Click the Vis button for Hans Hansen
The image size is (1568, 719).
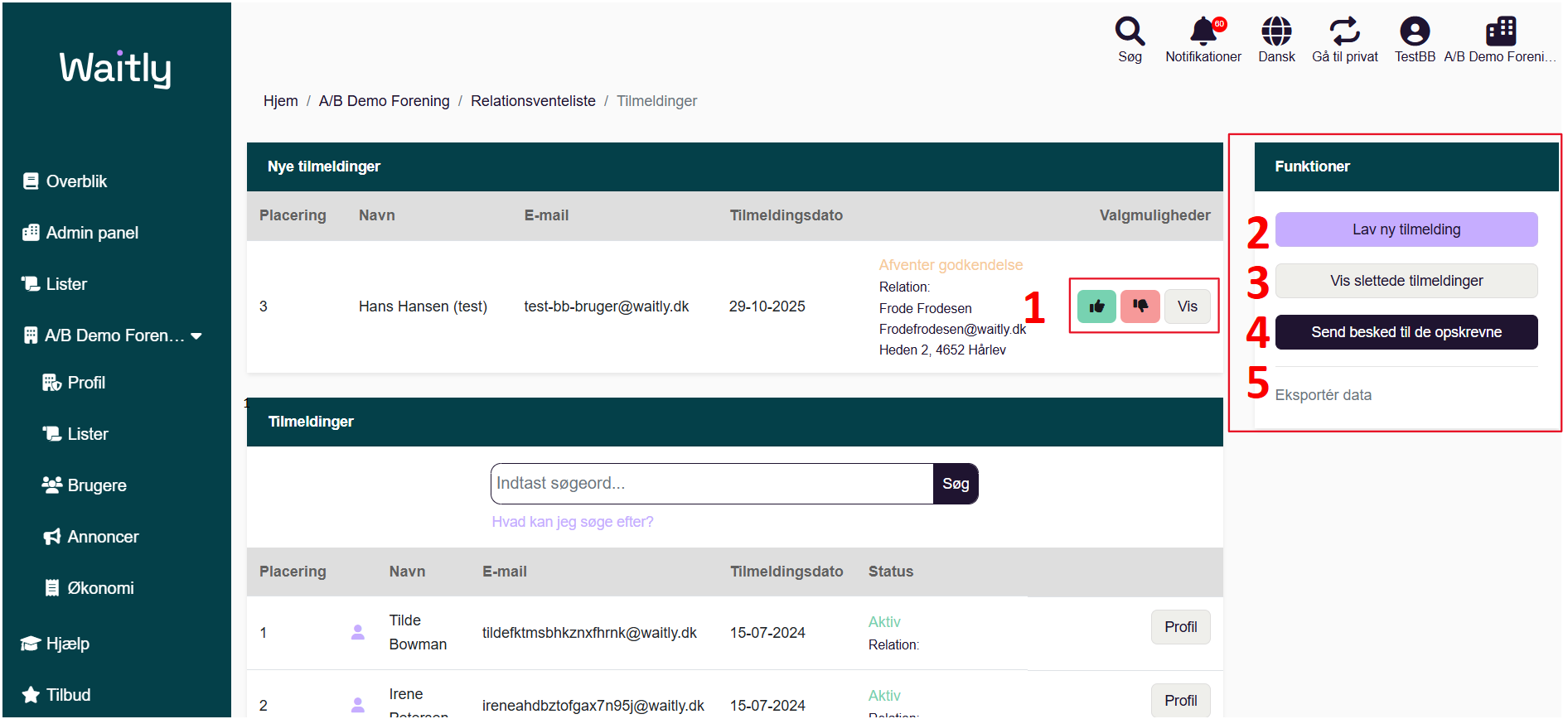click(x=1188, y=306)
